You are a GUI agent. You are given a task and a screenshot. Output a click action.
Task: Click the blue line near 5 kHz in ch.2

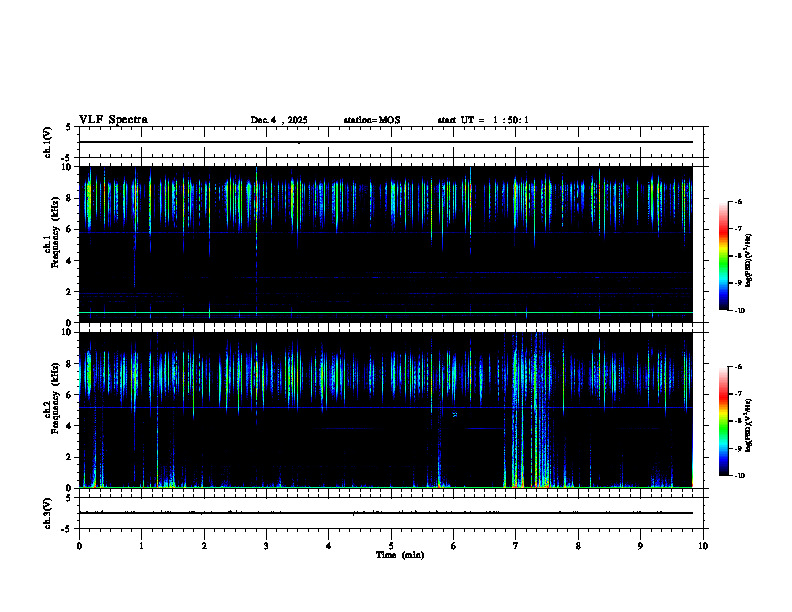[386, 407]
